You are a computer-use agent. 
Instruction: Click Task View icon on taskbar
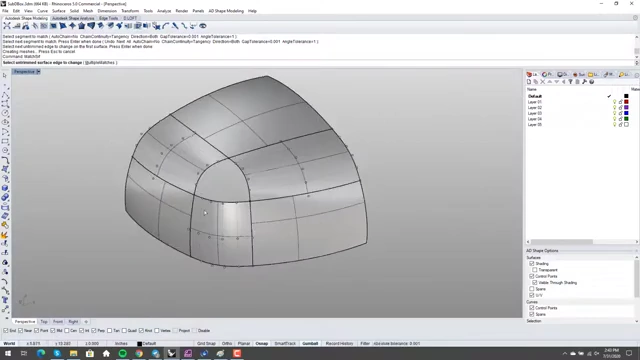[x=24, y=353]
